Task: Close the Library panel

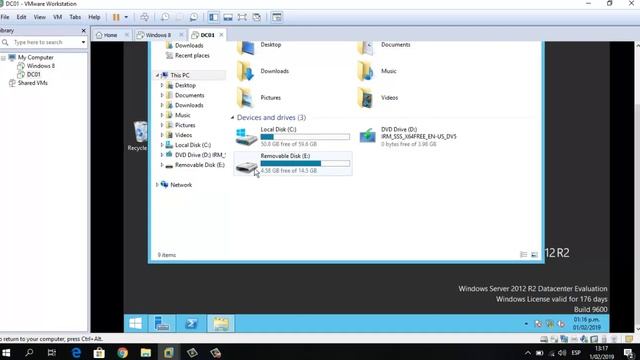Action: (84, 31)
